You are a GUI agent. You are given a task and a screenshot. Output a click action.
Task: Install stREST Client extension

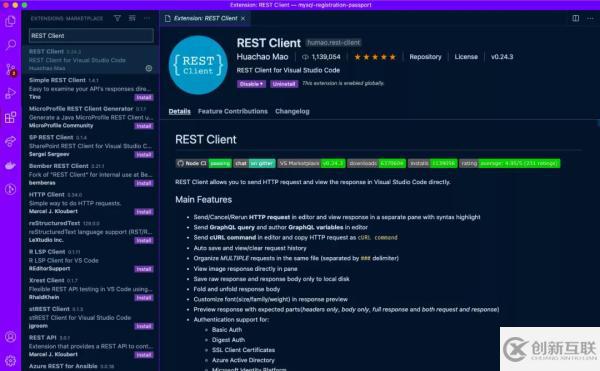144,326
